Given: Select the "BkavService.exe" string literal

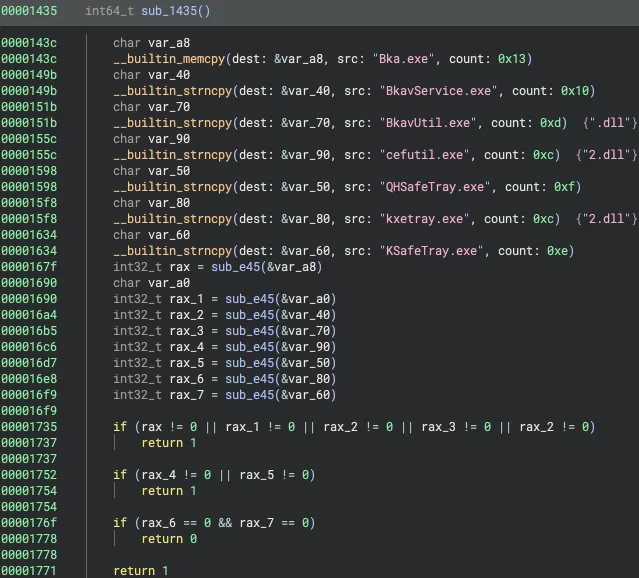Looking at the screenshot, I should (x=438, y=91).
